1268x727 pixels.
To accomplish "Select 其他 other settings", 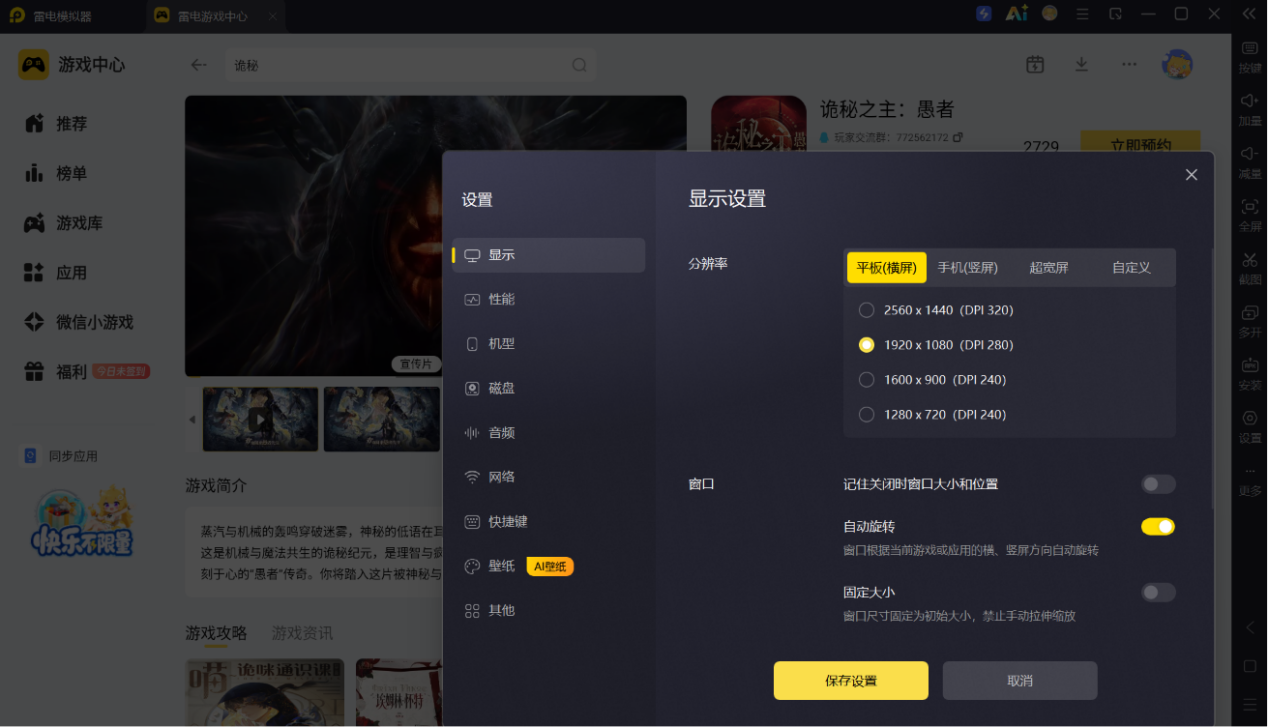I will coord(548,611).
